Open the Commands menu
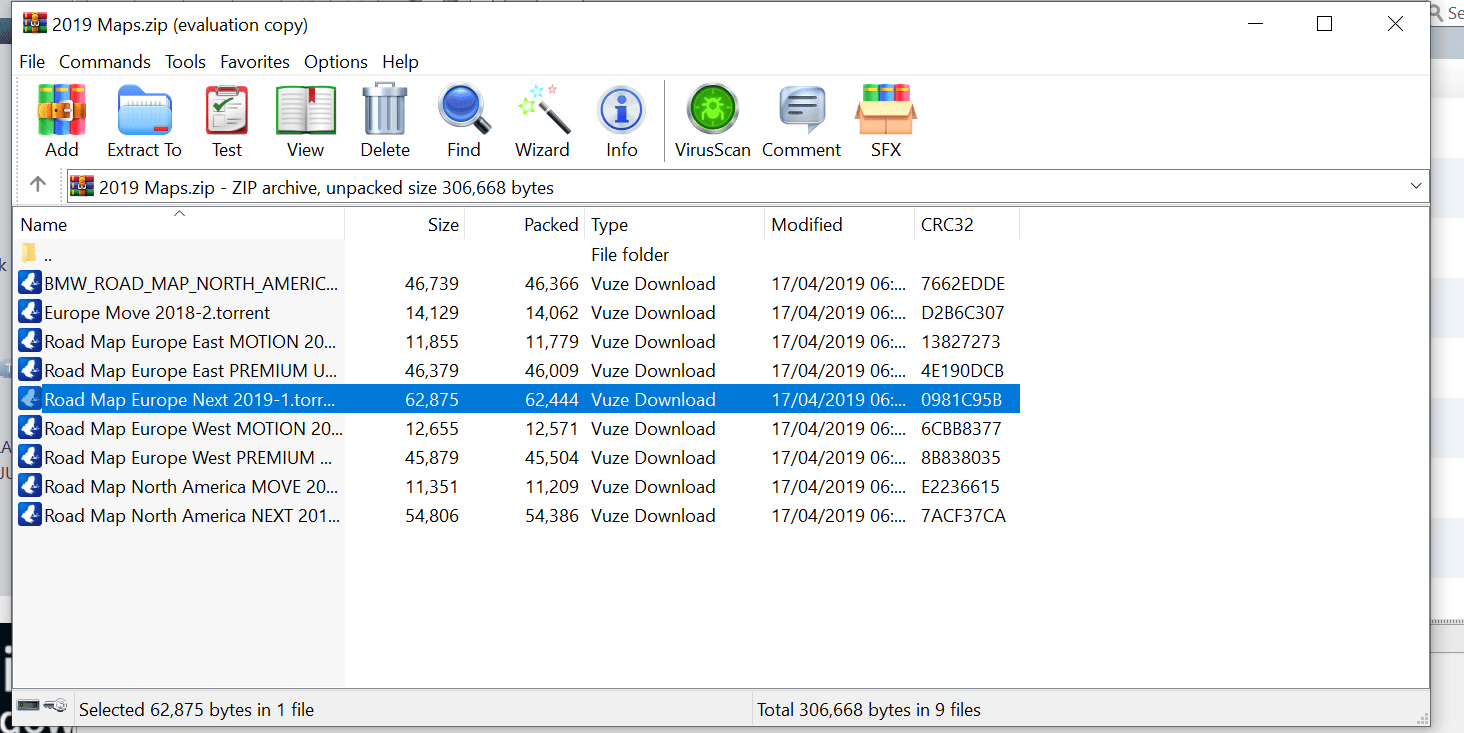This screenshot has height=733, width=1464. pyautogui.click(x=105, y=62)
